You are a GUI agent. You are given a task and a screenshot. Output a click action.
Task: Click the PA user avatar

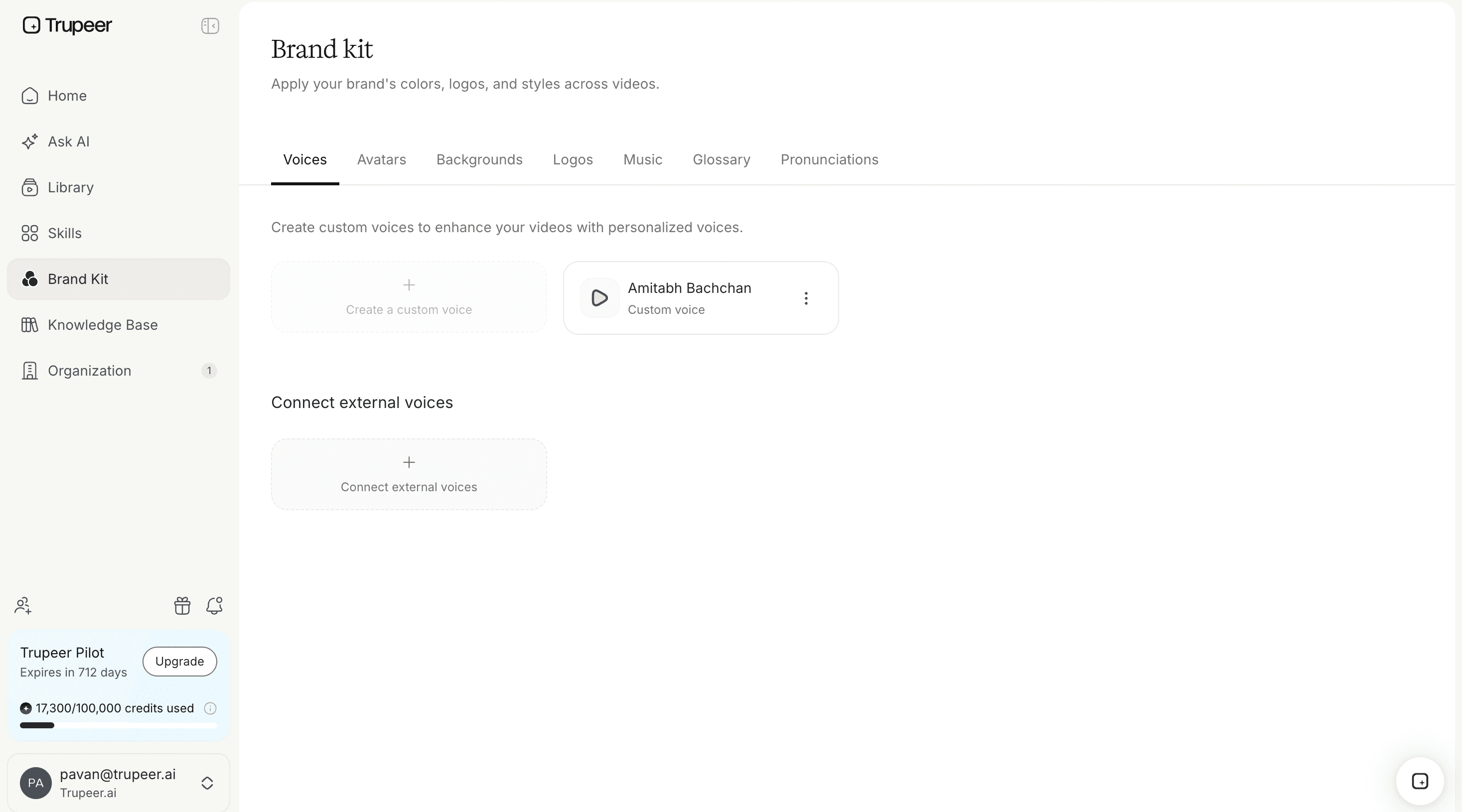pos(36,784)
